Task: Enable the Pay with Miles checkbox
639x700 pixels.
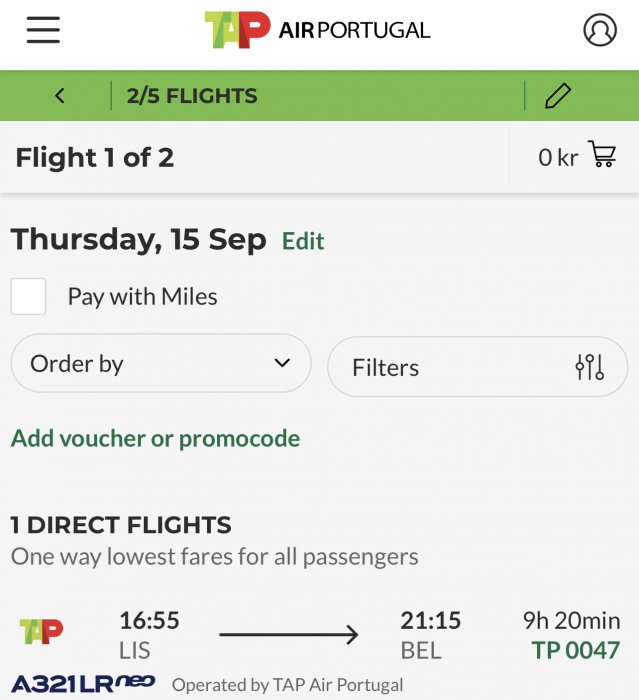Action: pos(28,297)
